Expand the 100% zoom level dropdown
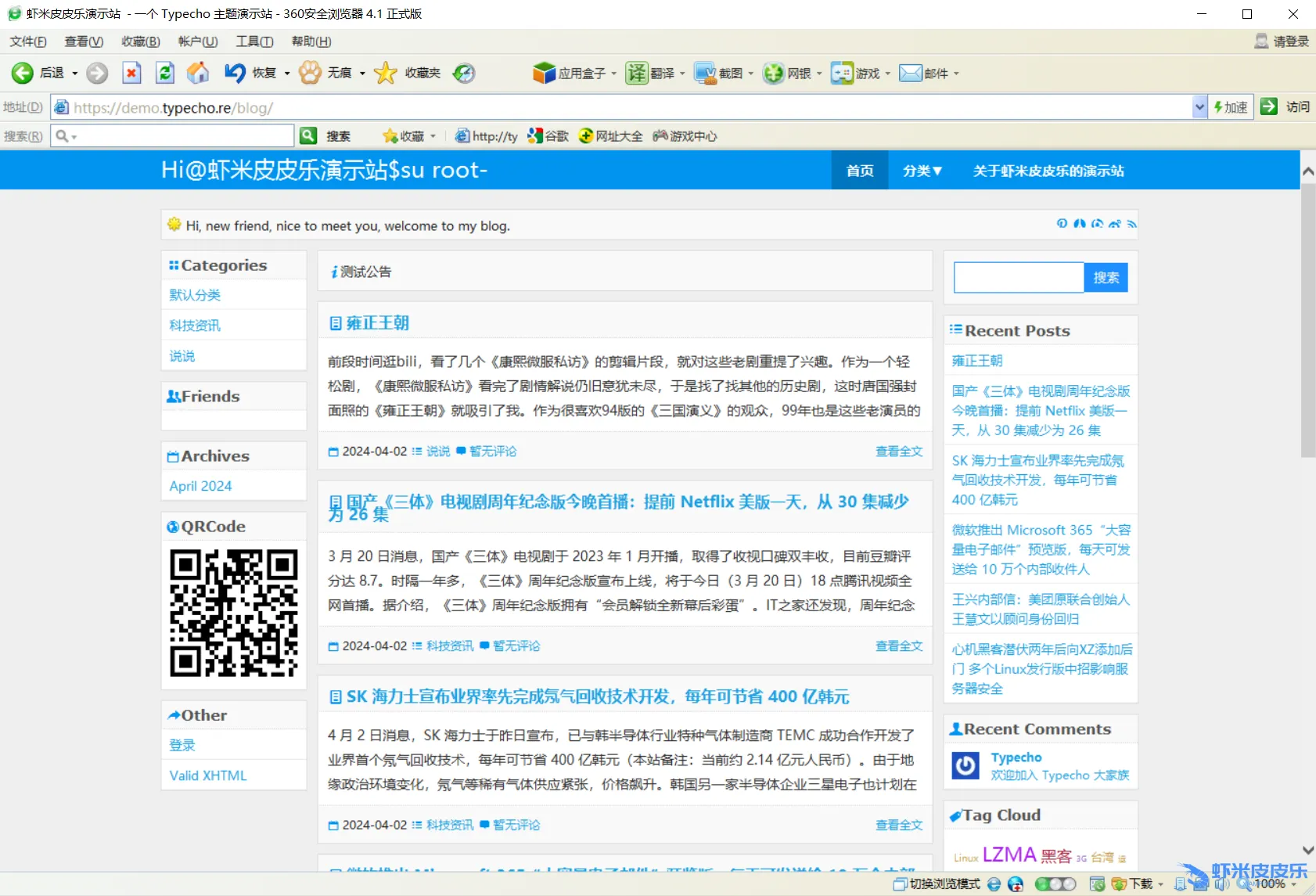The height and width of the screenshot is (896, 1316). (x=1295, y=884)
